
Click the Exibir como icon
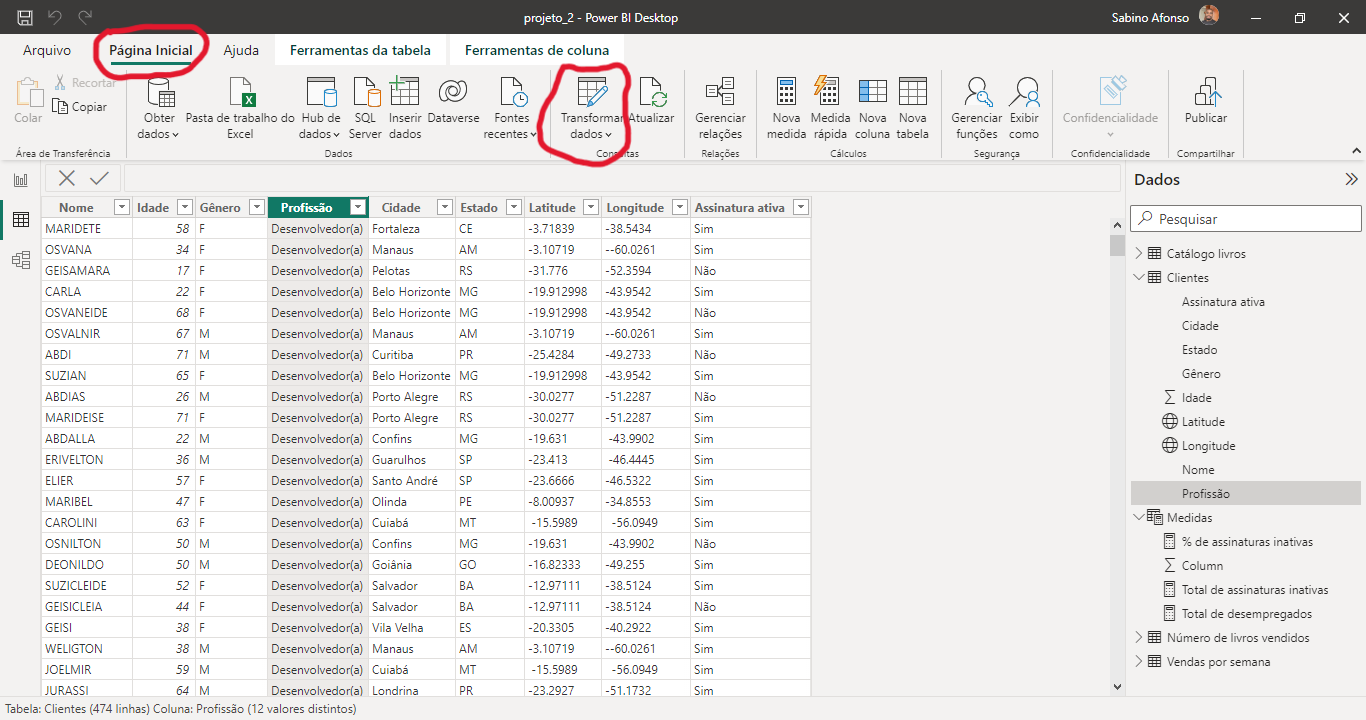(1024, 92)
